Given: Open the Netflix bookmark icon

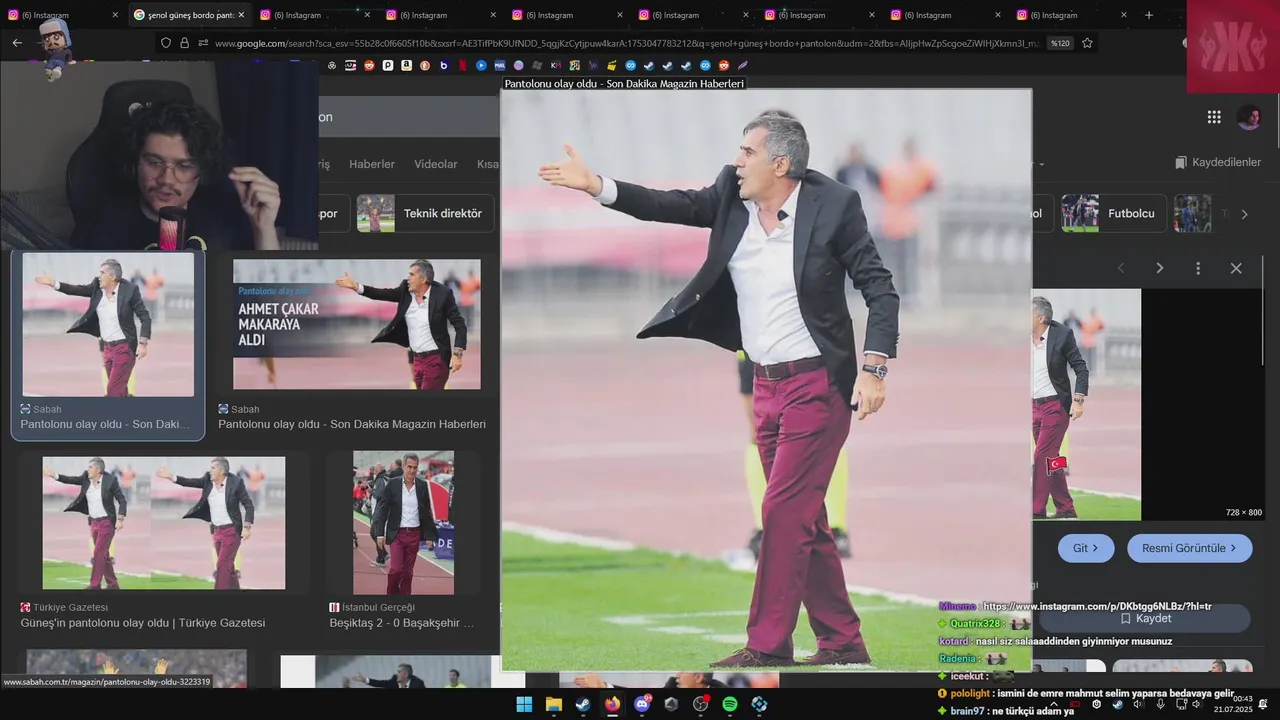Looking at the screenshot, I should [462, 65].
